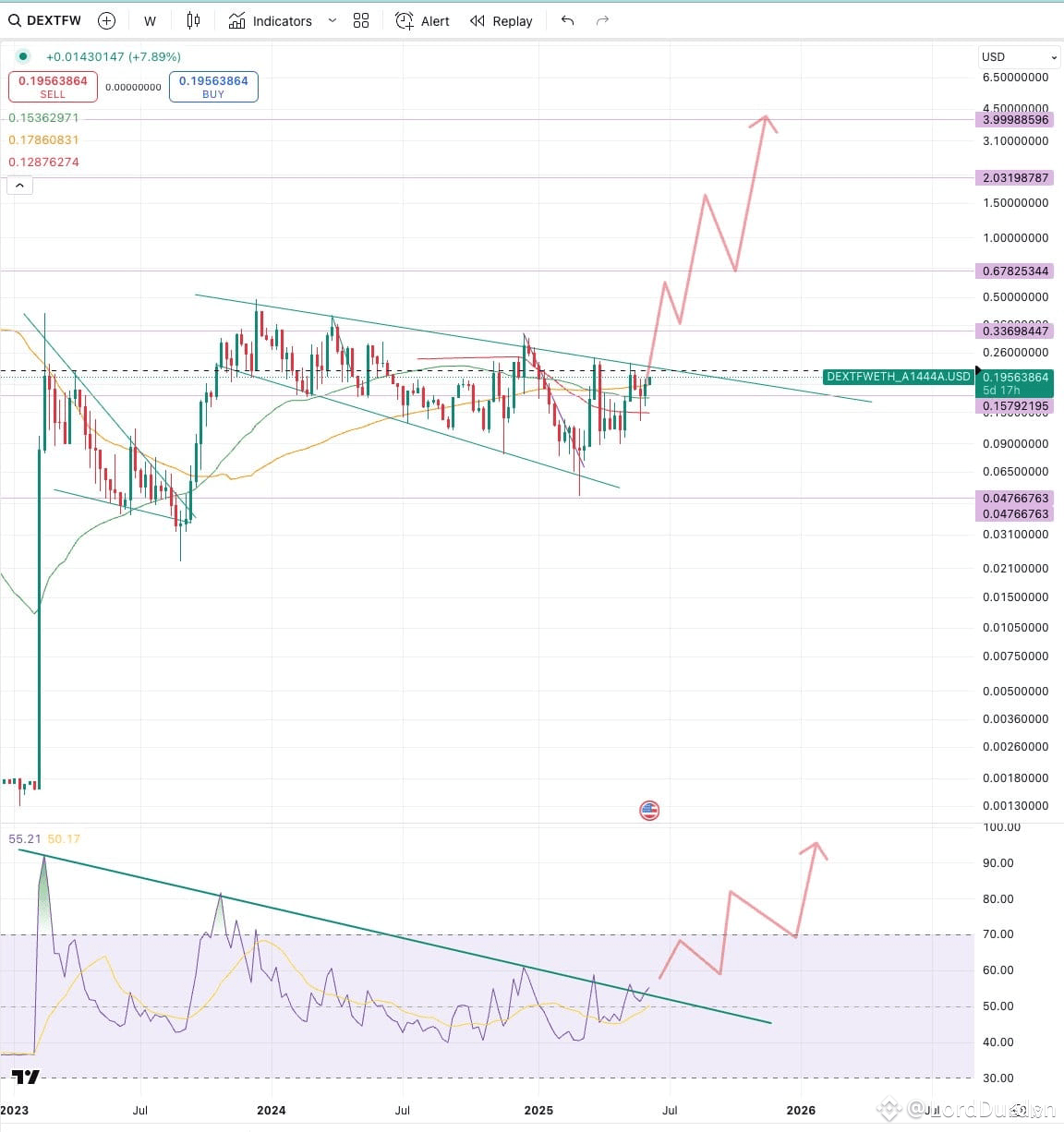
Task: Change the W weekly timeframe interval
Action: (150, 20)
